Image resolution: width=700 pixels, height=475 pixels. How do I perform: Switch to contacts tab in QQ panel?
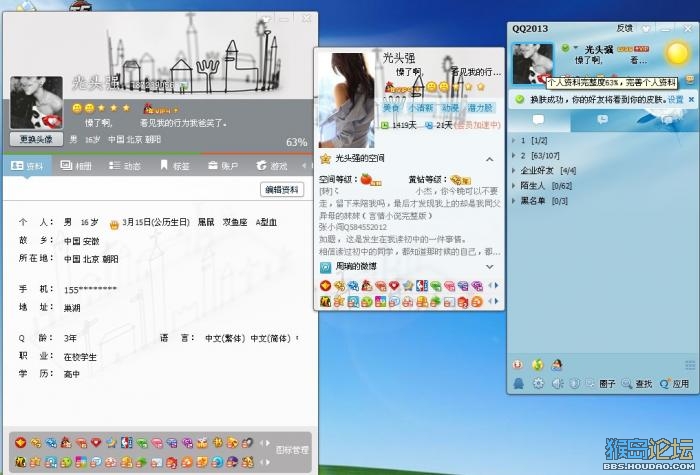pyautogui.click(x=538, y=120)
